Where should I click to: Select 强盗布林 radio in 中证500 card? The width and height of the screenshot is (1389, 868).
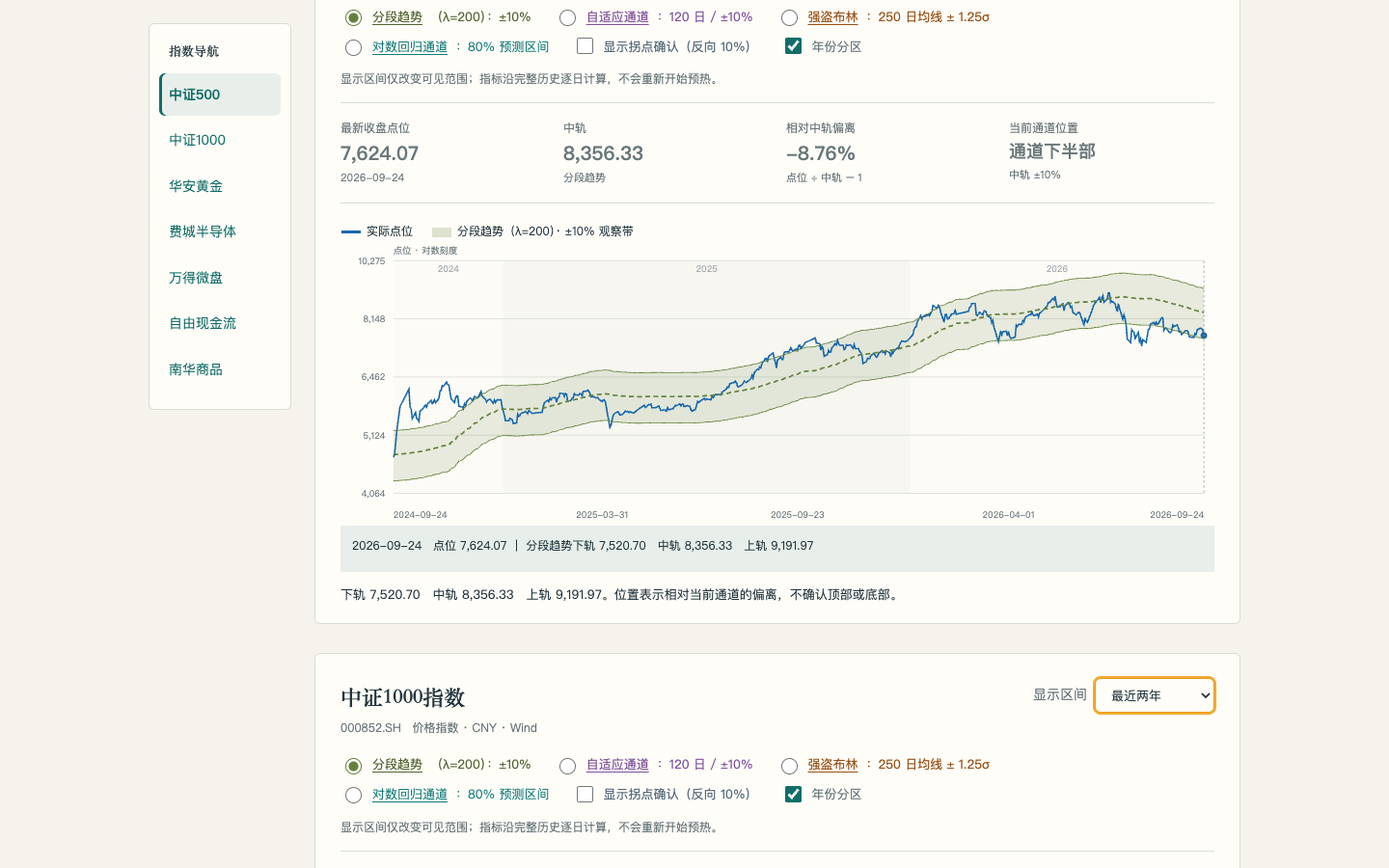(789, 17)
